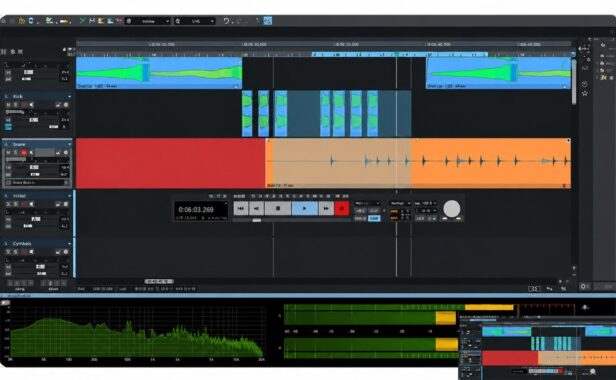Expand the Cymbals track header arrow
Image resolution: width=616 pixels, height=380 pixels.
click(70, 244)
